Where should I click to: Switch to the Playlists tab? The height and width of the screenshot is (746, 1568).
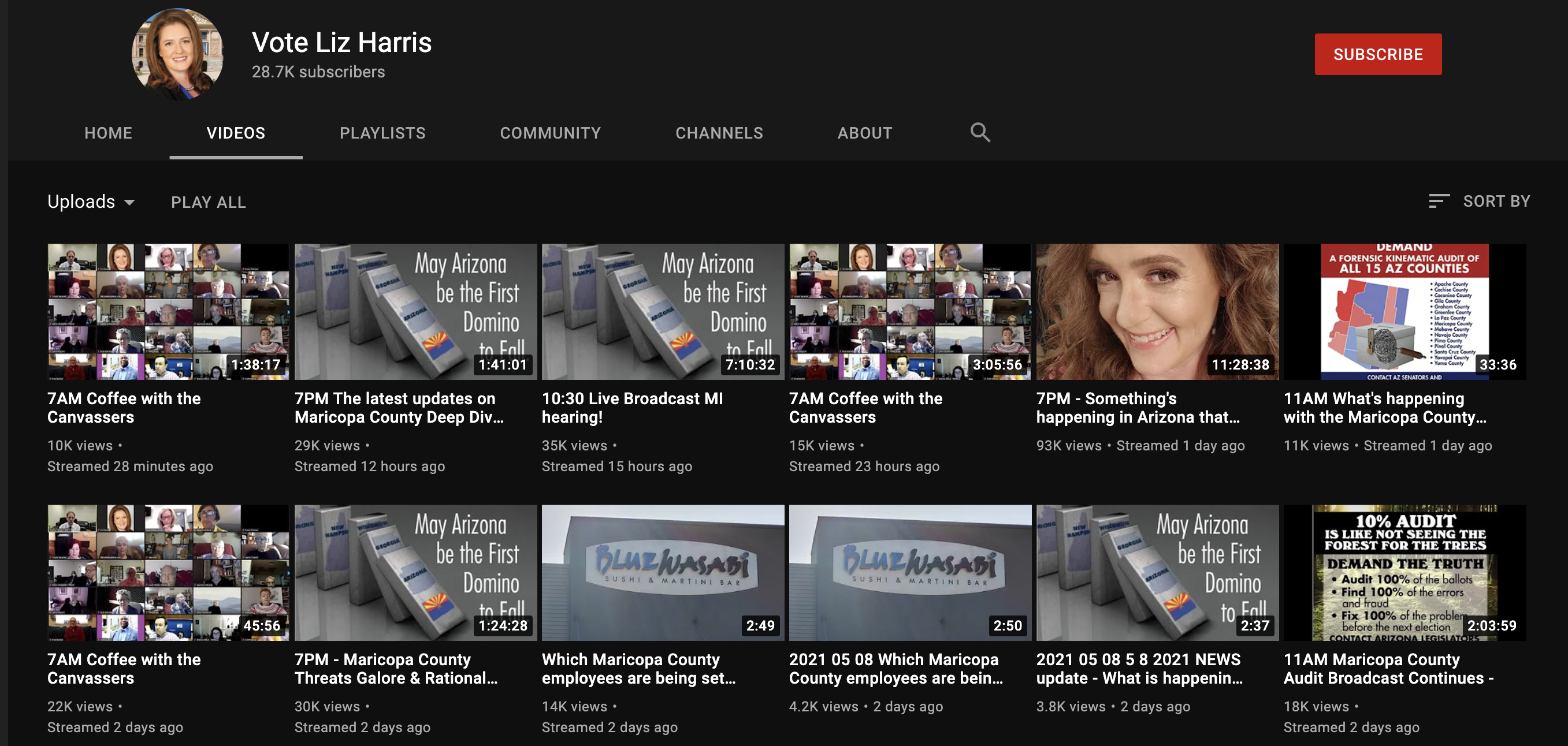pos(382,133)
